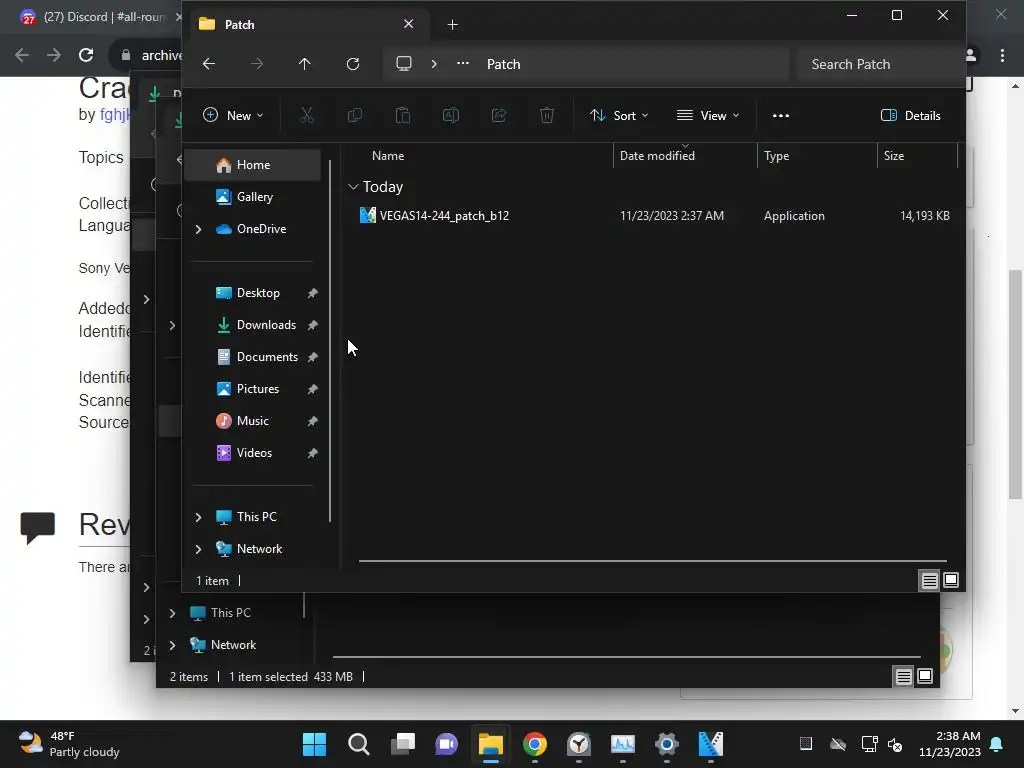Click the Copy icon in Patch toolbar
The height and width of the screenshot is (768, 1024).
point(355,116)
